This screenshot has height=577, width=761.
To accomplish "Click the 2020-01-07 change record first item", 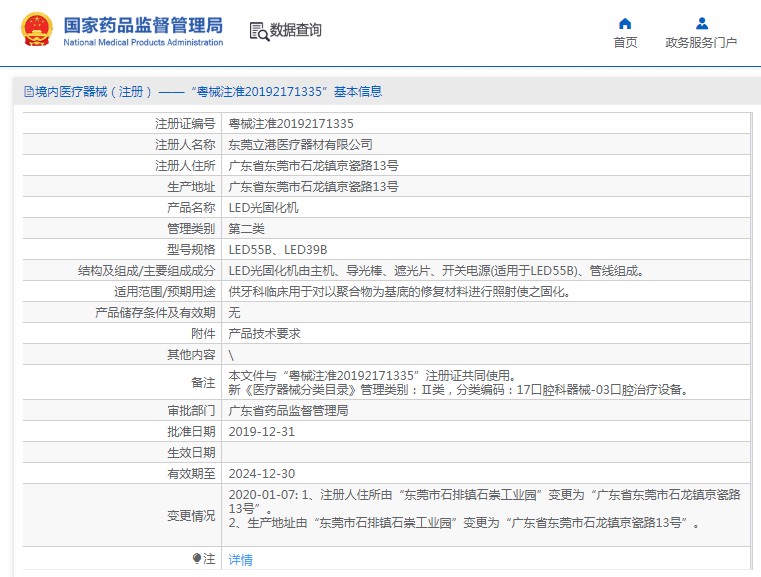I will [x=484, y=501].
